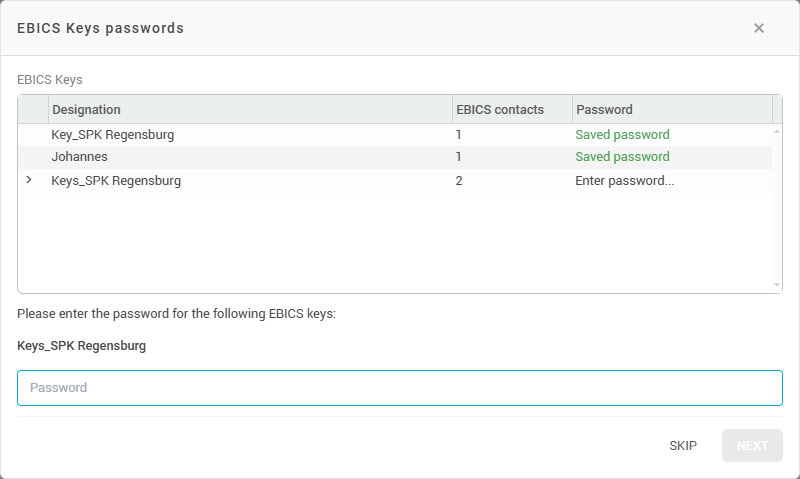
Task: Close the EBICS Keys passwords dialog
Action: tap(759, 28)
